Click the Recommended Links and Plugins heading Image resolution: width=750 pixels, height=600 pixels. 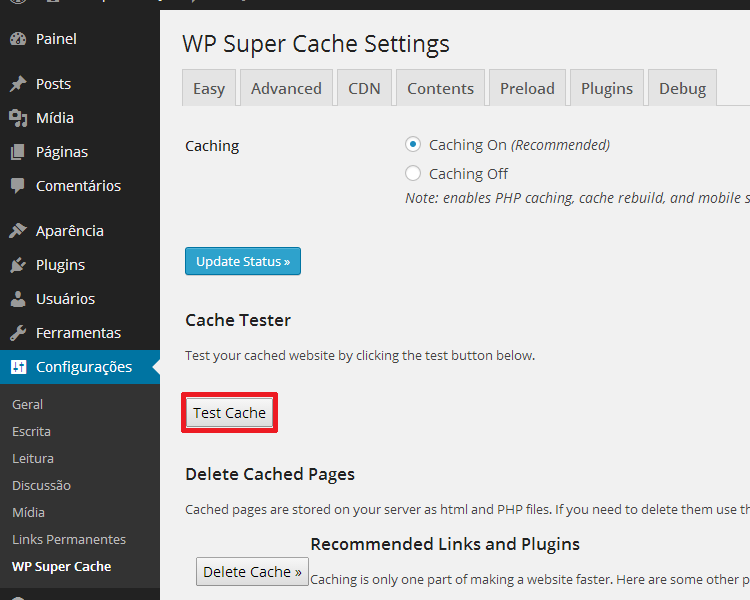coord(445,544)
